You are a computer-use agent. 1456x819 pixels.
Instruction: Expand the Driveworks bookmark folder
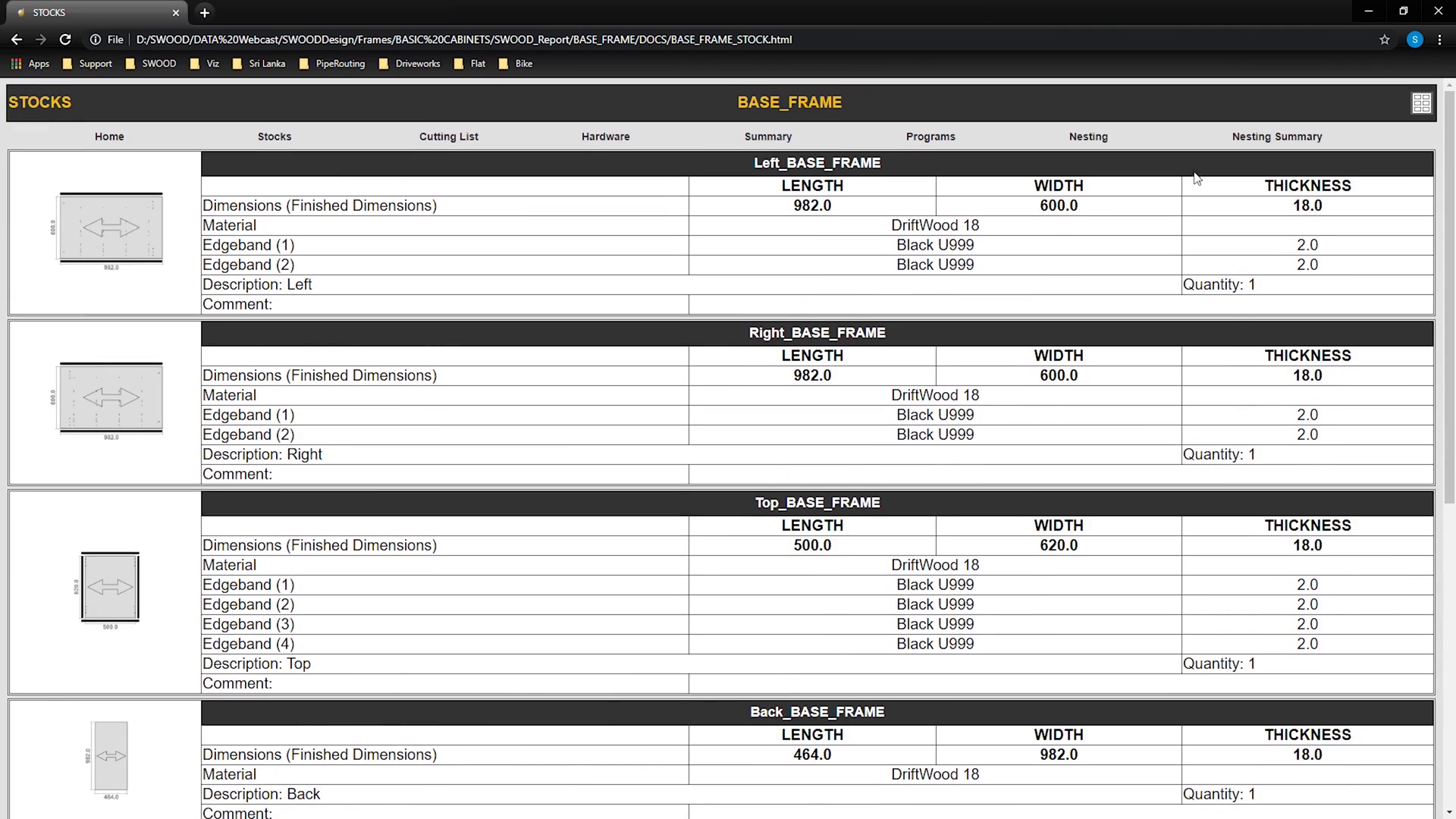pos(409,64)
